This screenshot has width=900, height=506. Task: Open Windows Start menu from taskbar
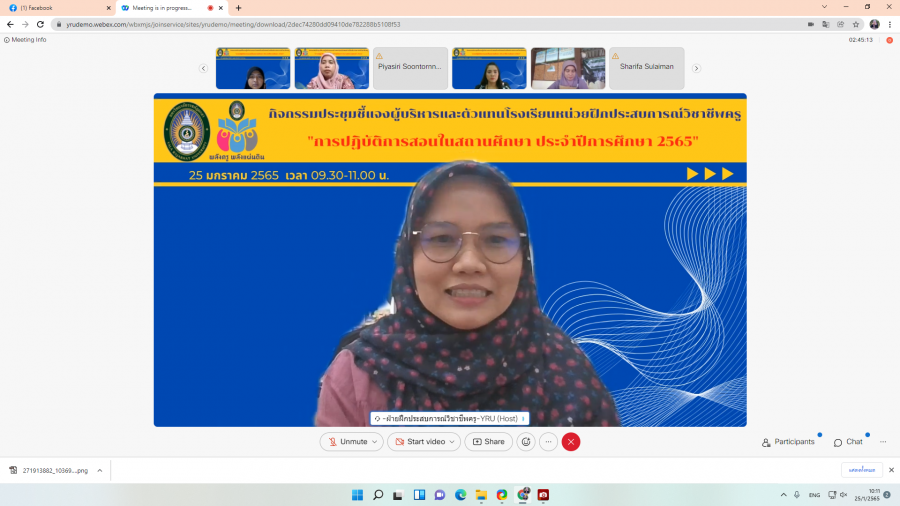358,495
